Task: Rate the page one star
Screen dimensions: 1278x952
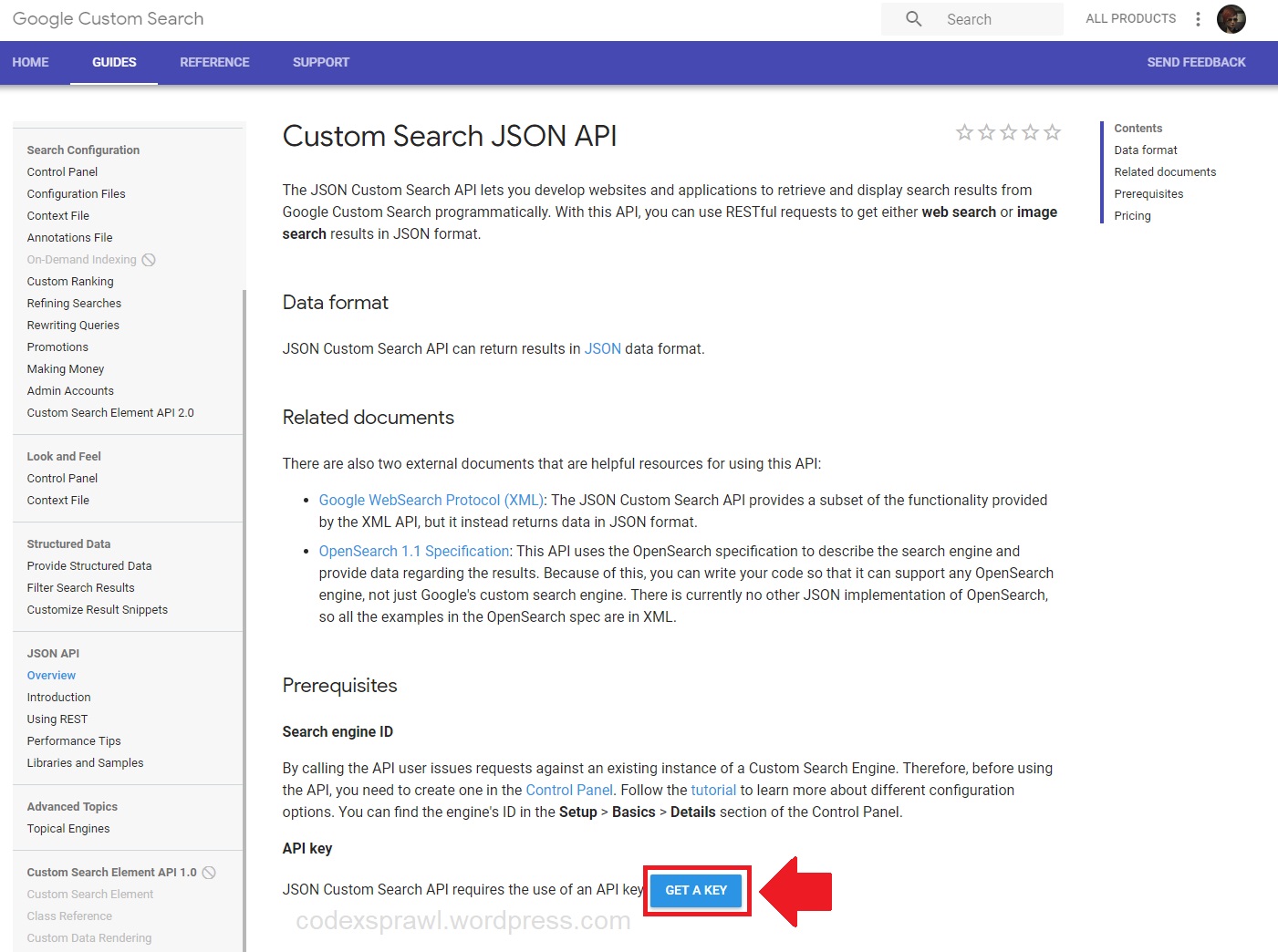Action: coord(964,132)
